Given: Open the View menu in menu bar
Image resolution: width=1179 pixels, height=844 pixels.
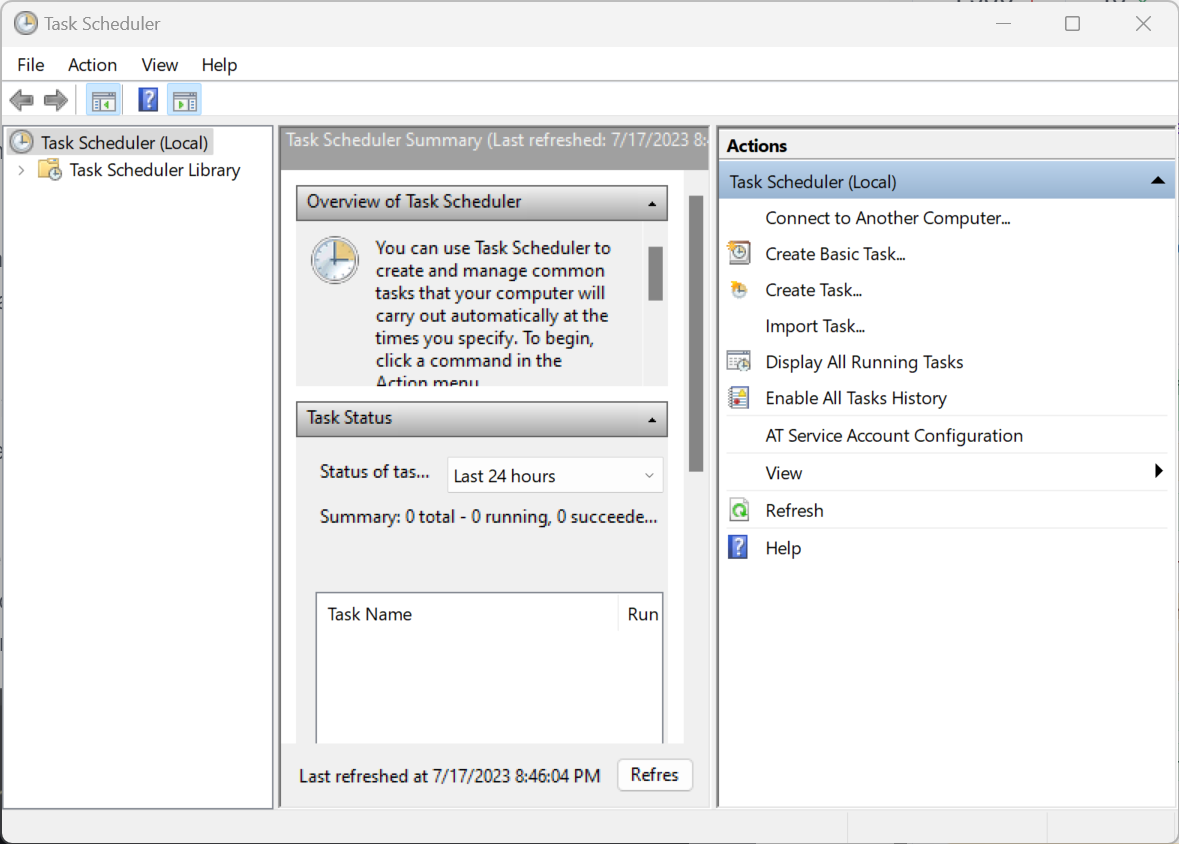Looking at the screenshot, I should [x=159, y=65].
